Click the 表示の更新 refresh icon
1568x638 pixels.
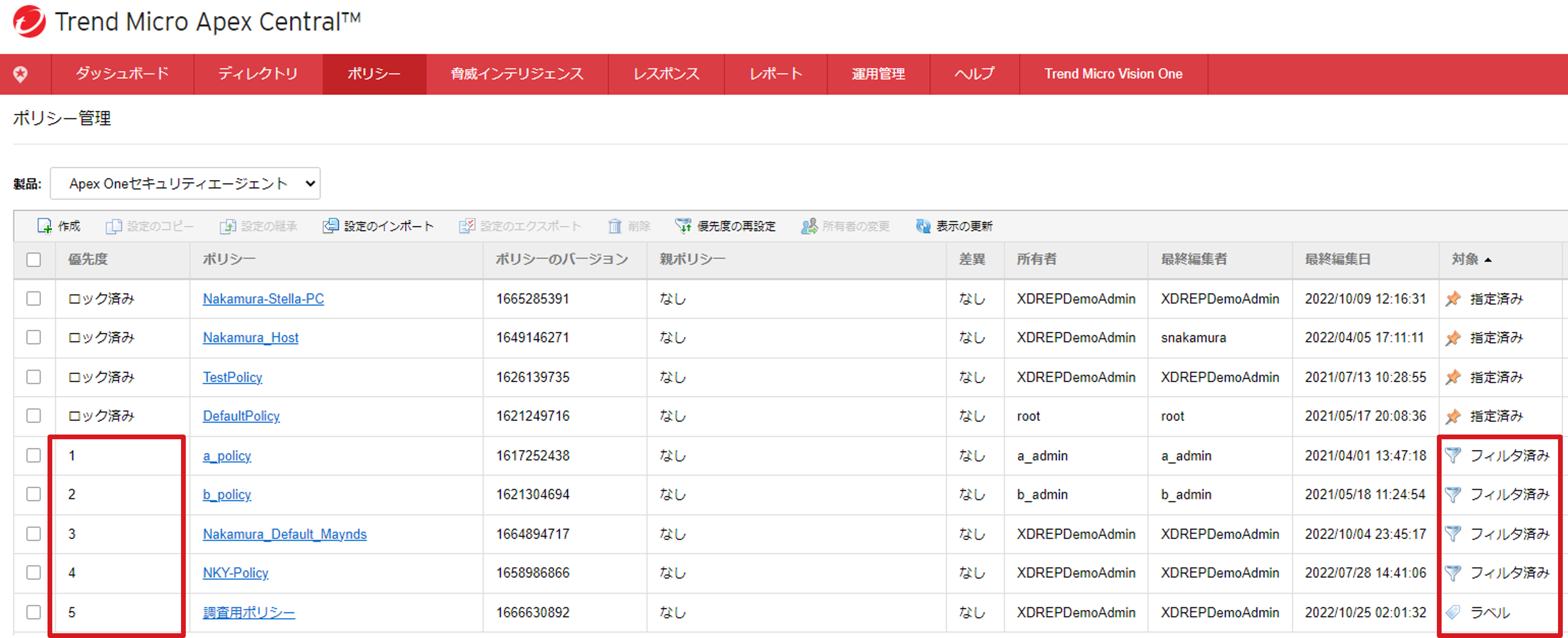tap(923, 226)
